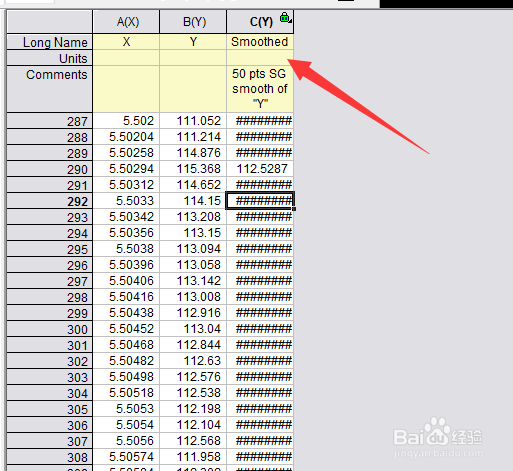Click the top-left corner select-all cell
513x471 pixels.
[50, 22]
